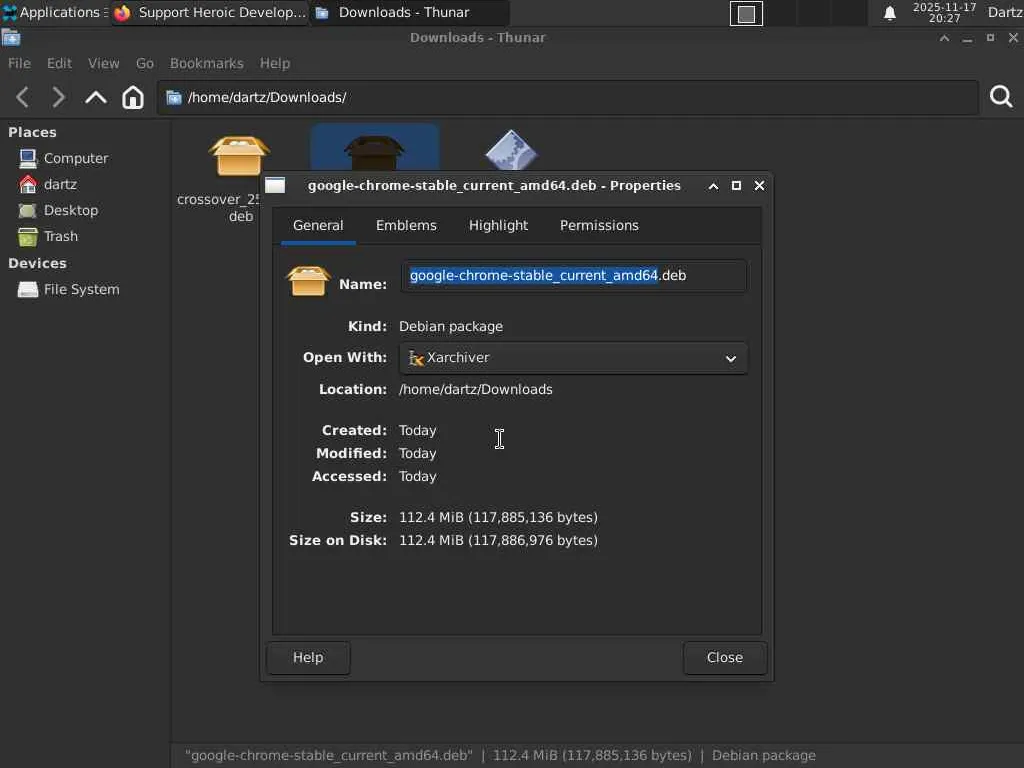1024x768 pixels.
Task: Click the Location path /home/dartz/Downloads
Action: (x=475, y=389)
